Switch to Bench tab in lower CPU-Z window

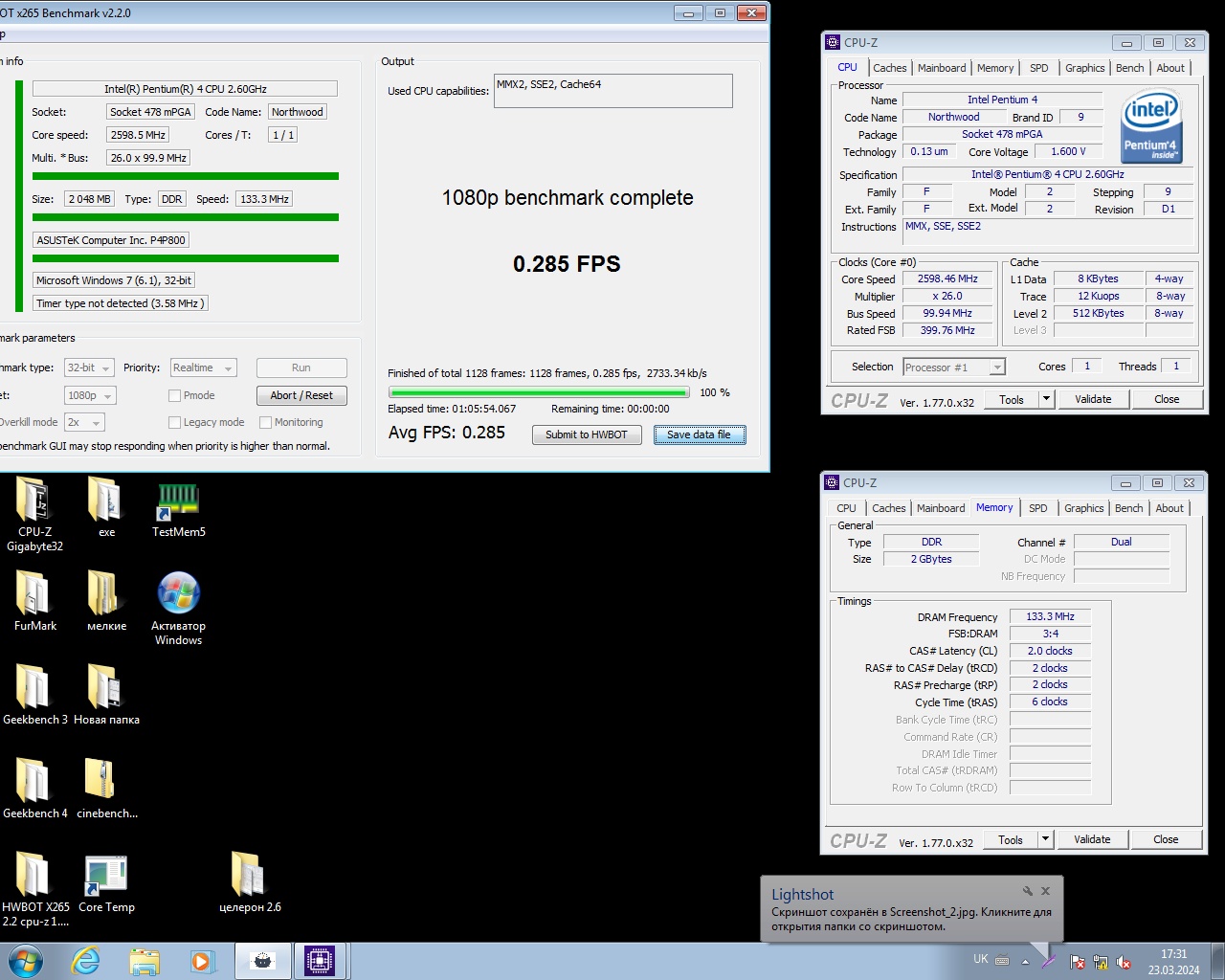click(1129, 508)
